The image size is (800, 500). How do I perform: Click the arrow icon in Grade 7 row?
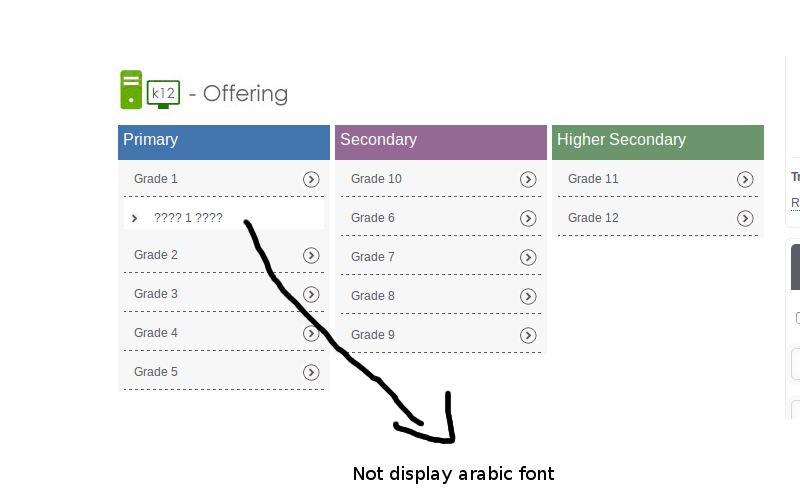pos(528,257)
